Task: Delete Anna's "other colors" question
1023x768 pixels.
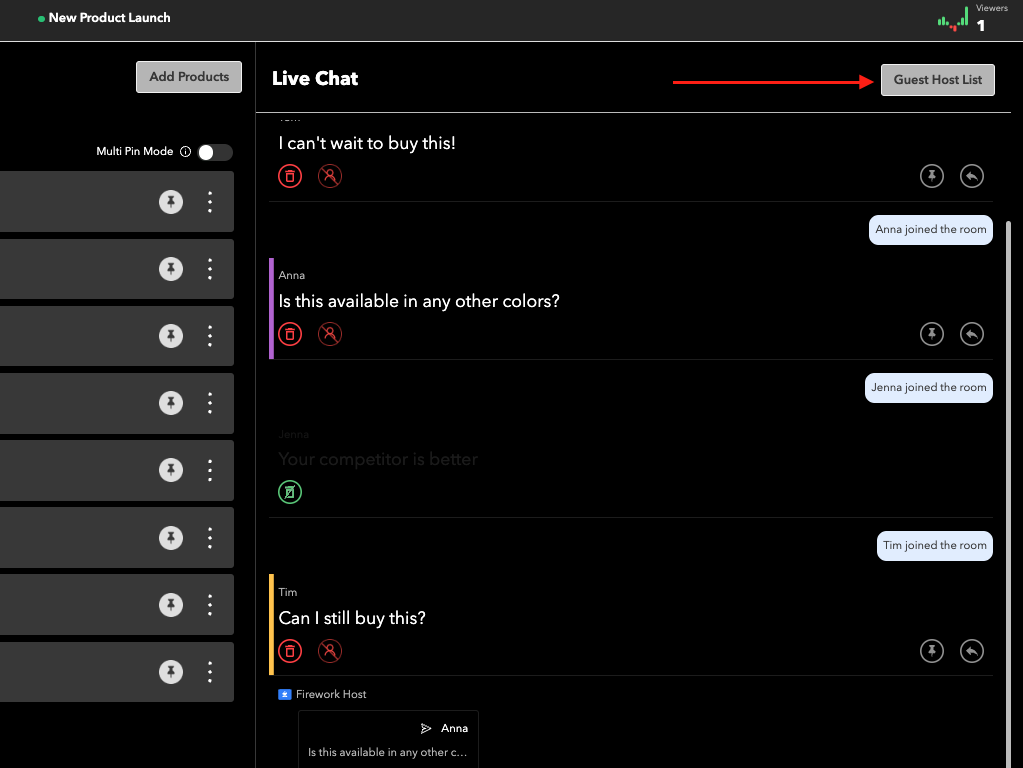Action: point(290,334)
